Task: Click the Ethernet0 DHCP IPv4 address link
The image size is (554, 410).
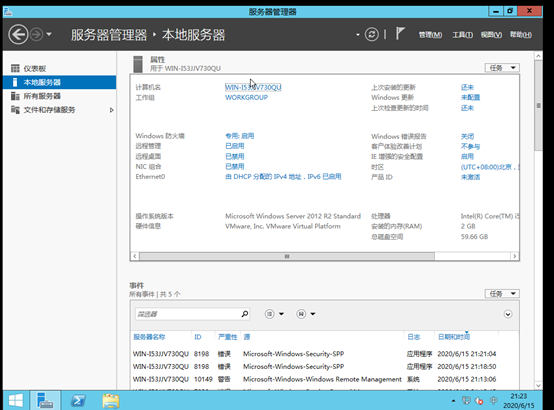Action: tap(283, 177)
